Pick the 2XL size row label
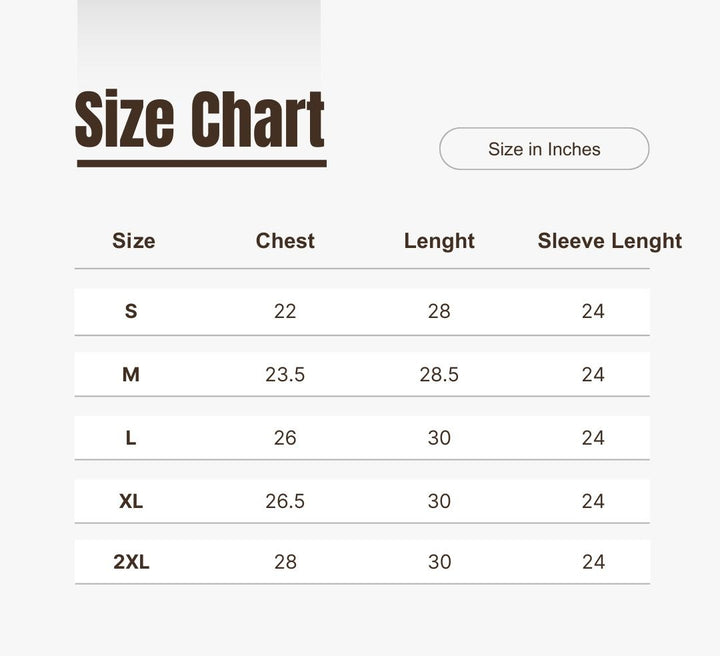 click(x=131, y=562)
